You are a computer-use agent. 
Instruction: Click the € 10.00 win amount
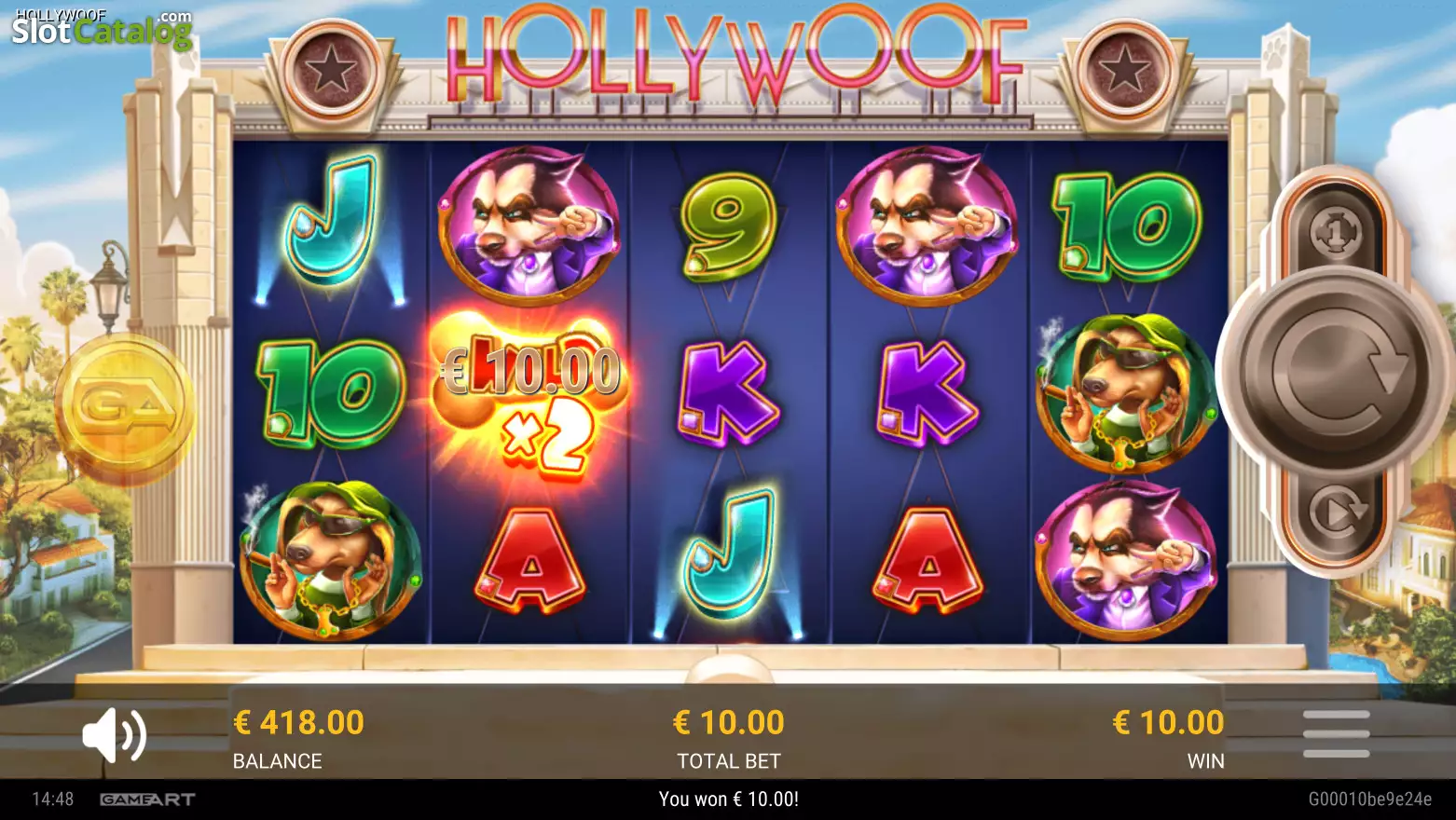[x=1168, y=723]
